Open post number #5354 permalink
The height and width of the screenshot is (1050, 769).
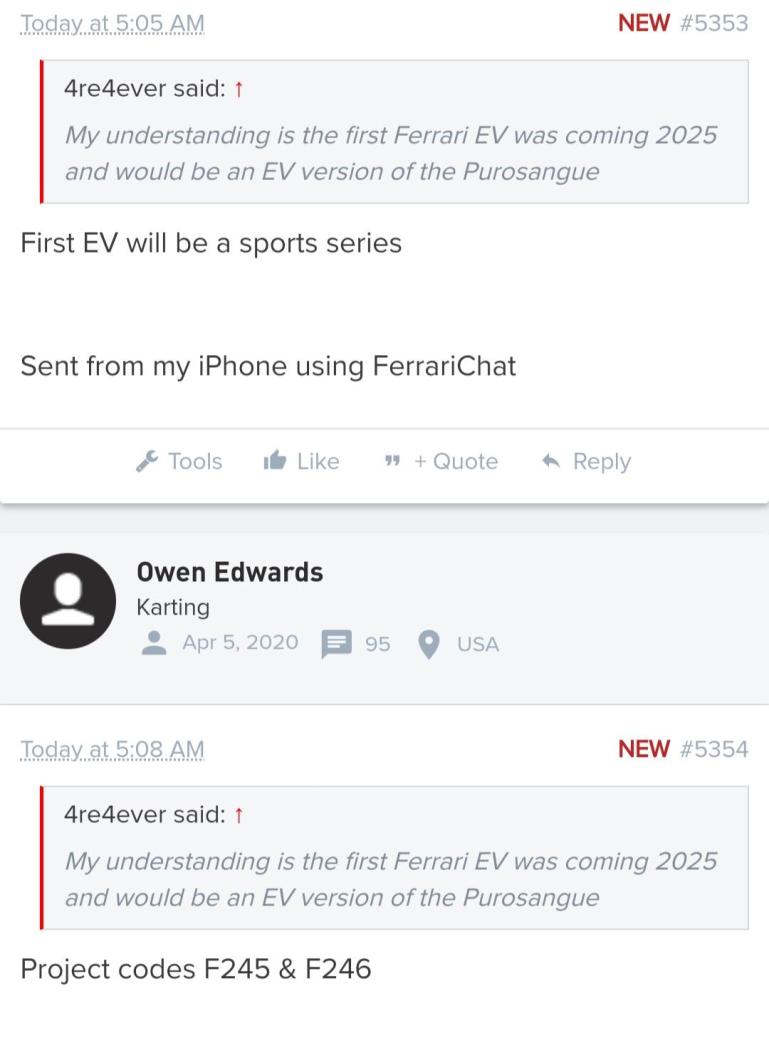pyautogui.click(x=713, y=749)
